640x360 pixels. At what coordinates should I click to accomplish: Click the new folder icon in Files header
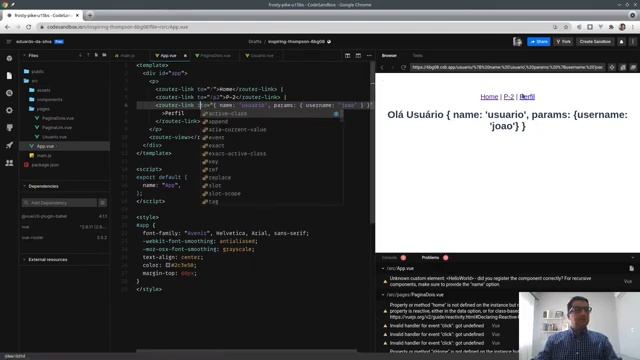pyautogui.click(x=104, y=55)
